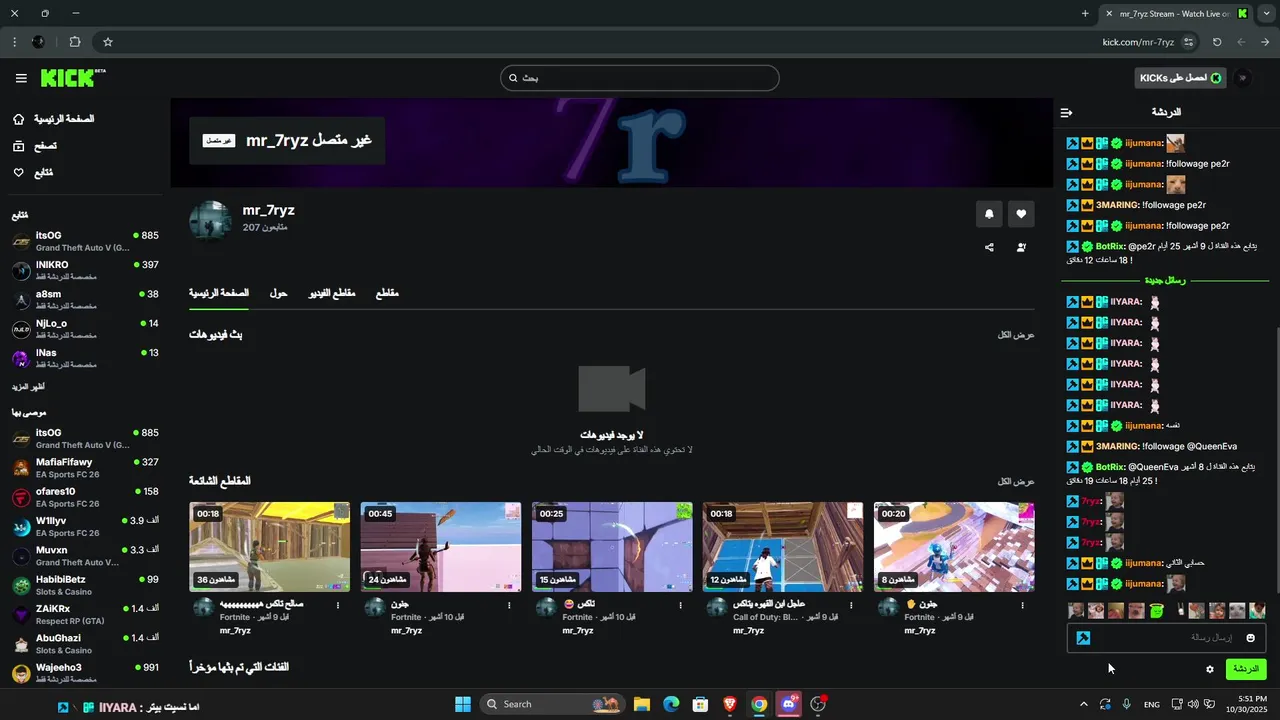The image size is (1280, 720).
Task: Open site info icon beside kick.com URL
Action: (1188, 42)
